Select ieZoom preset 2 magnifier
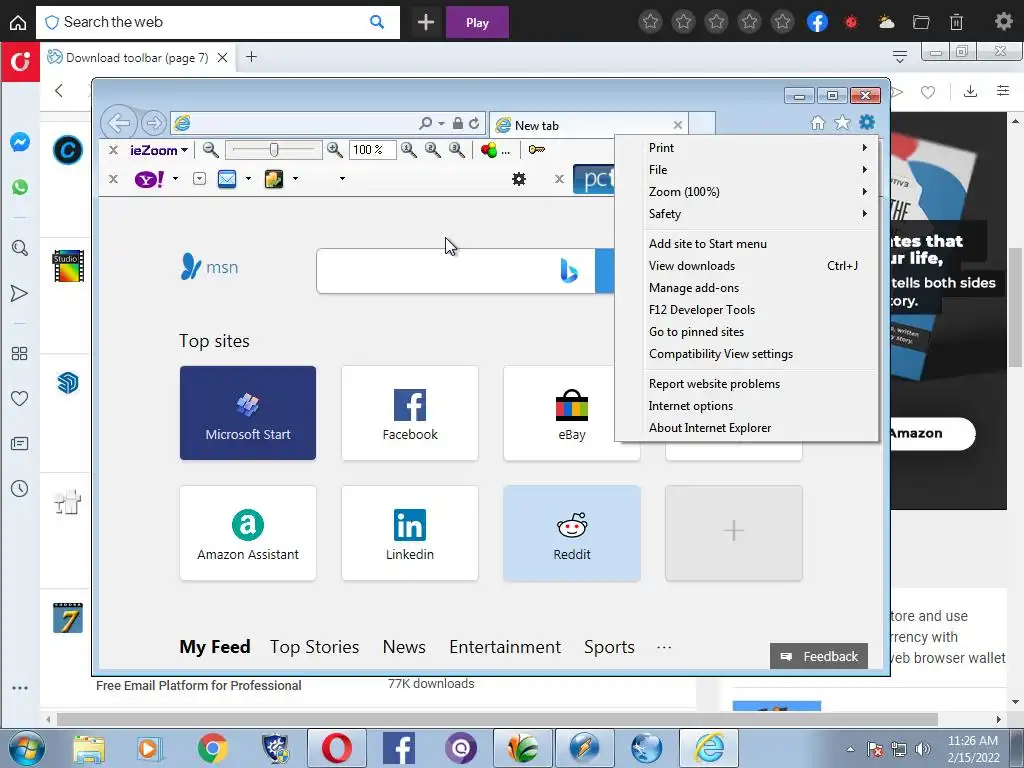Image resolution: width=1024 pixels, height=768 pixels. (433, 150)
